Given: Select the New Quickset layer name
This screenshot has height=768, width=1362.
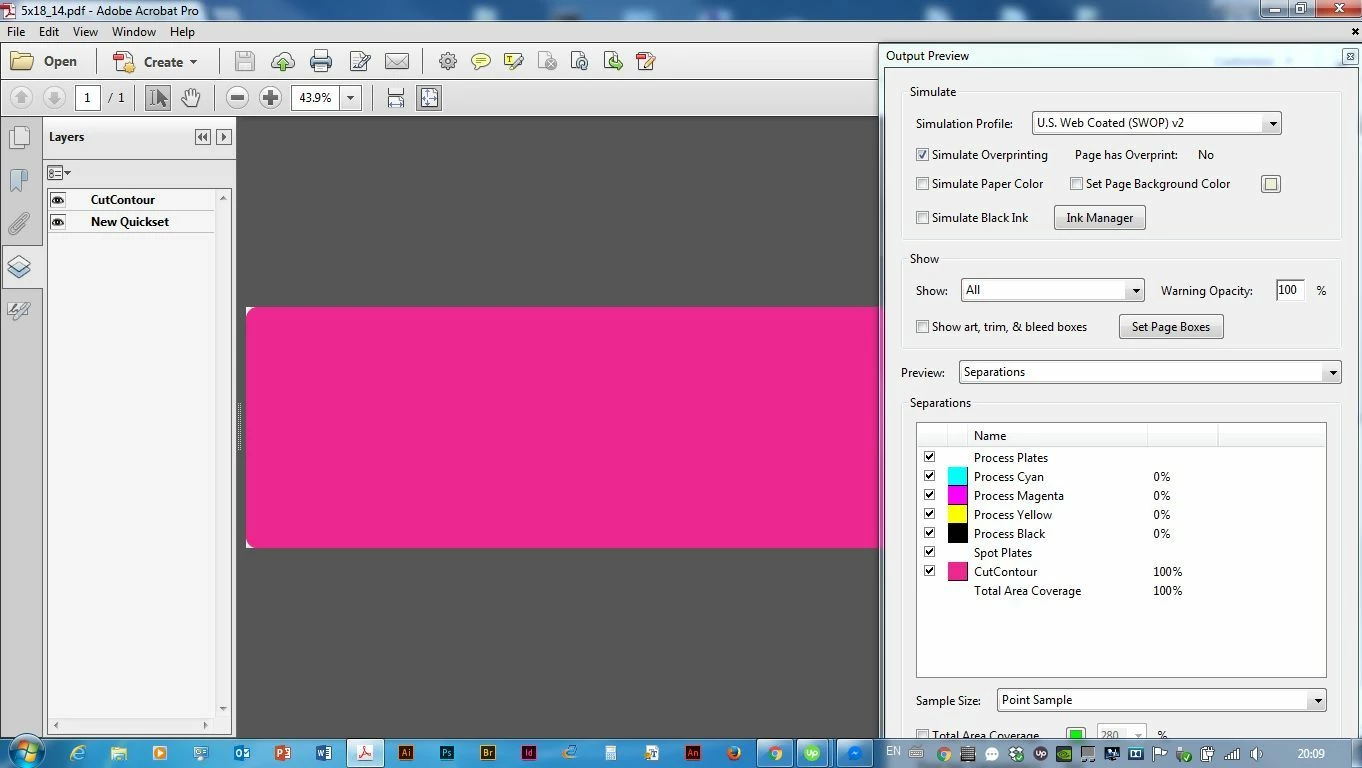Looking at the screenshot, I should pyautogui.click(x=130, y=222).
